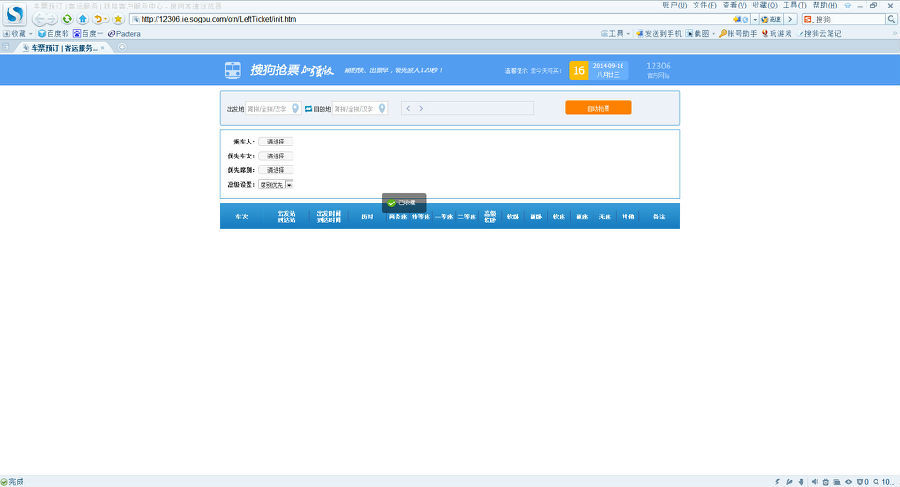Click the 12306 official site link
This screenshot has height=487, width=900.
(x=658, y=69)
